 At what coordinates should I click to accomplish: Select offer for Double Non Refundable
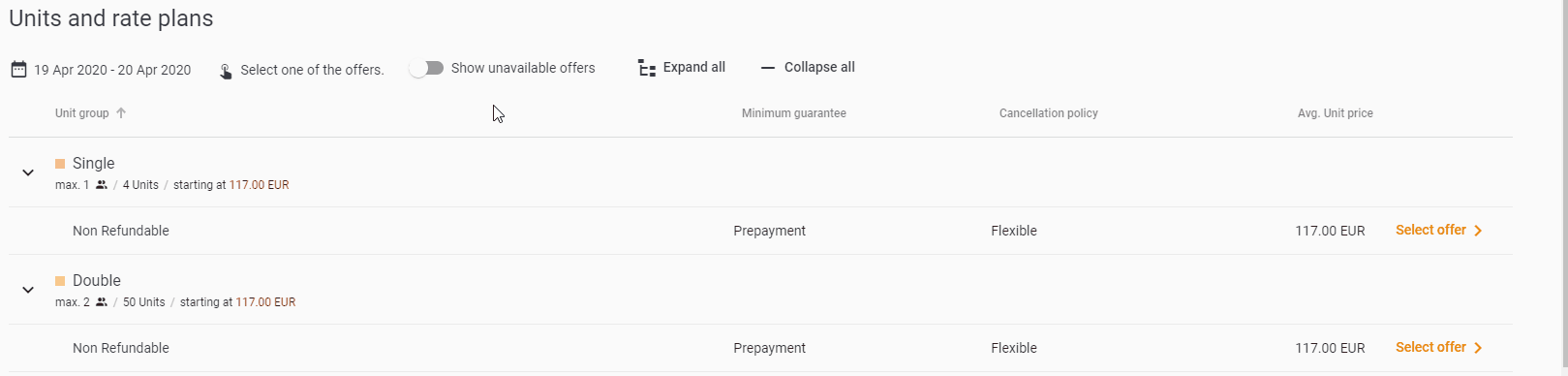[x=1439, y=347]
